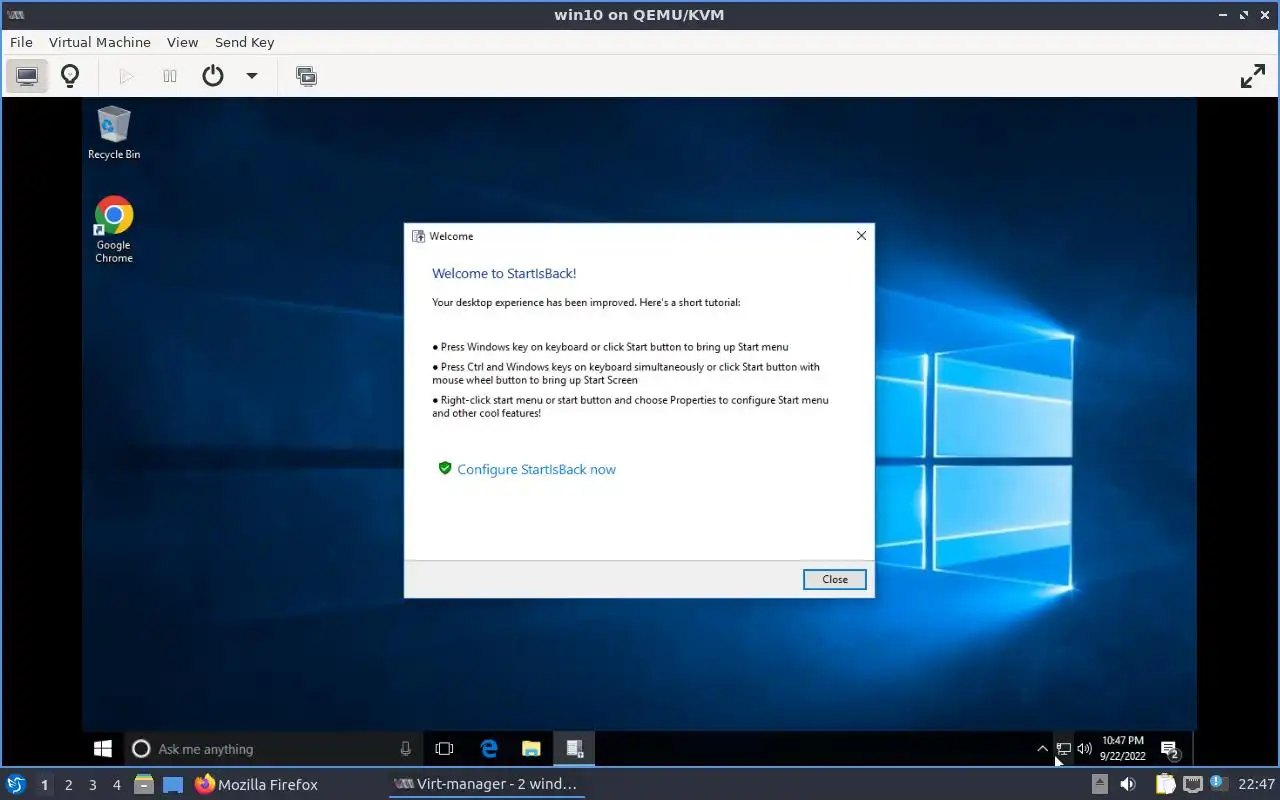Open the Windows Start button

click(102, 748)
